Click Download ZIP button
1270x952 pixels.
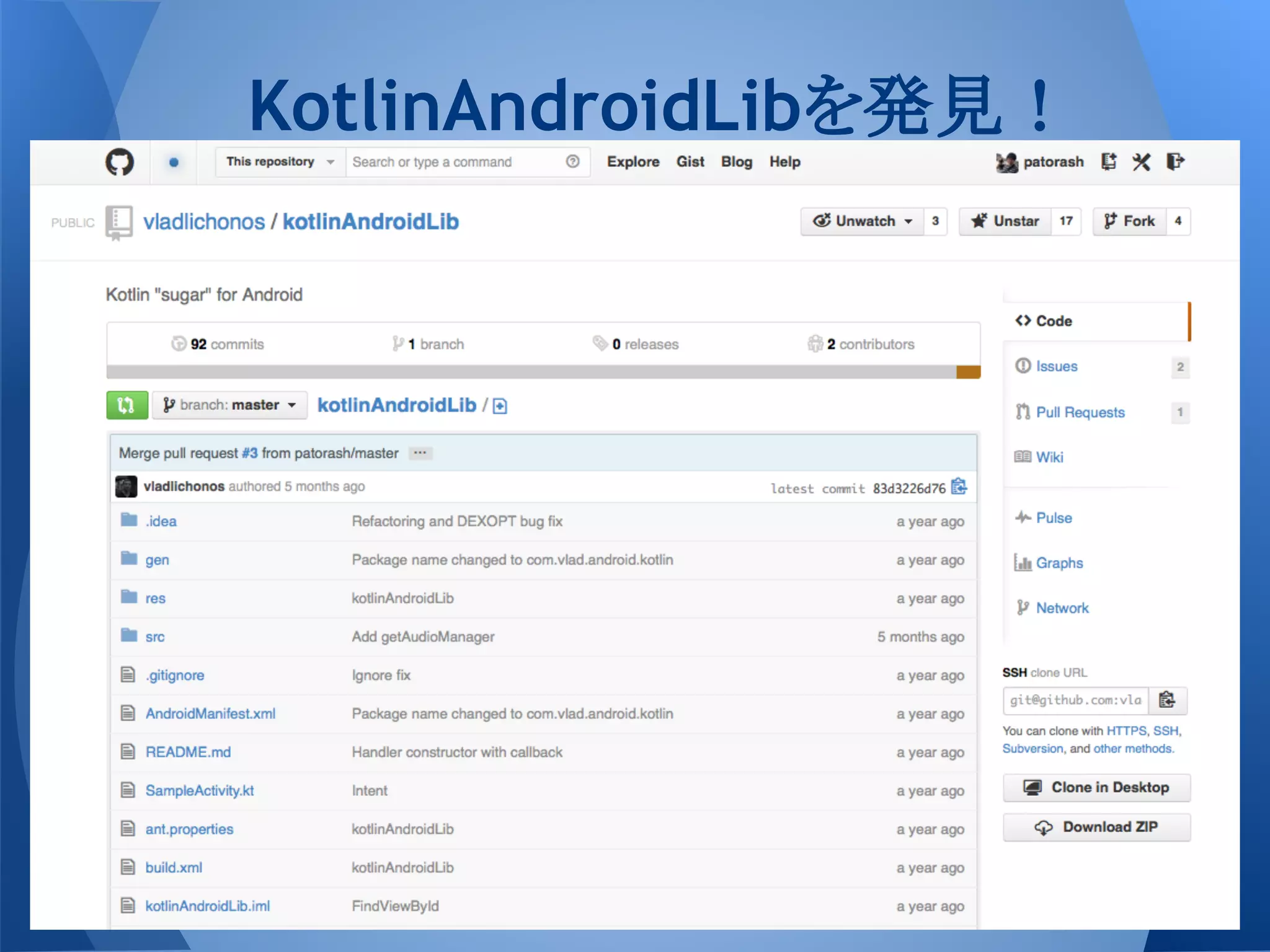click(x=1096, y=827)
